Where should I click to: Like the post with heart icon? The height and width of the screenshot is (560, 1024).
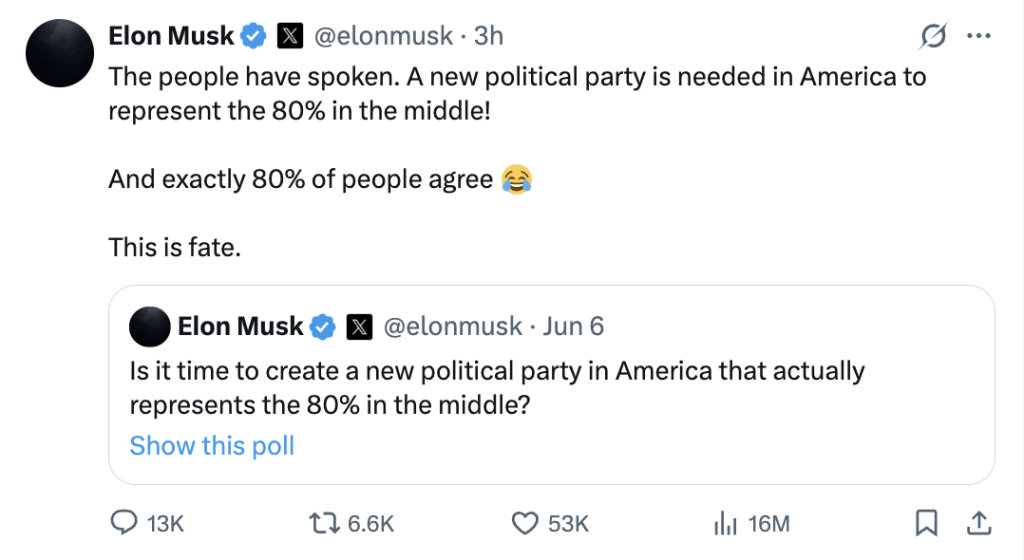(525, 523)
